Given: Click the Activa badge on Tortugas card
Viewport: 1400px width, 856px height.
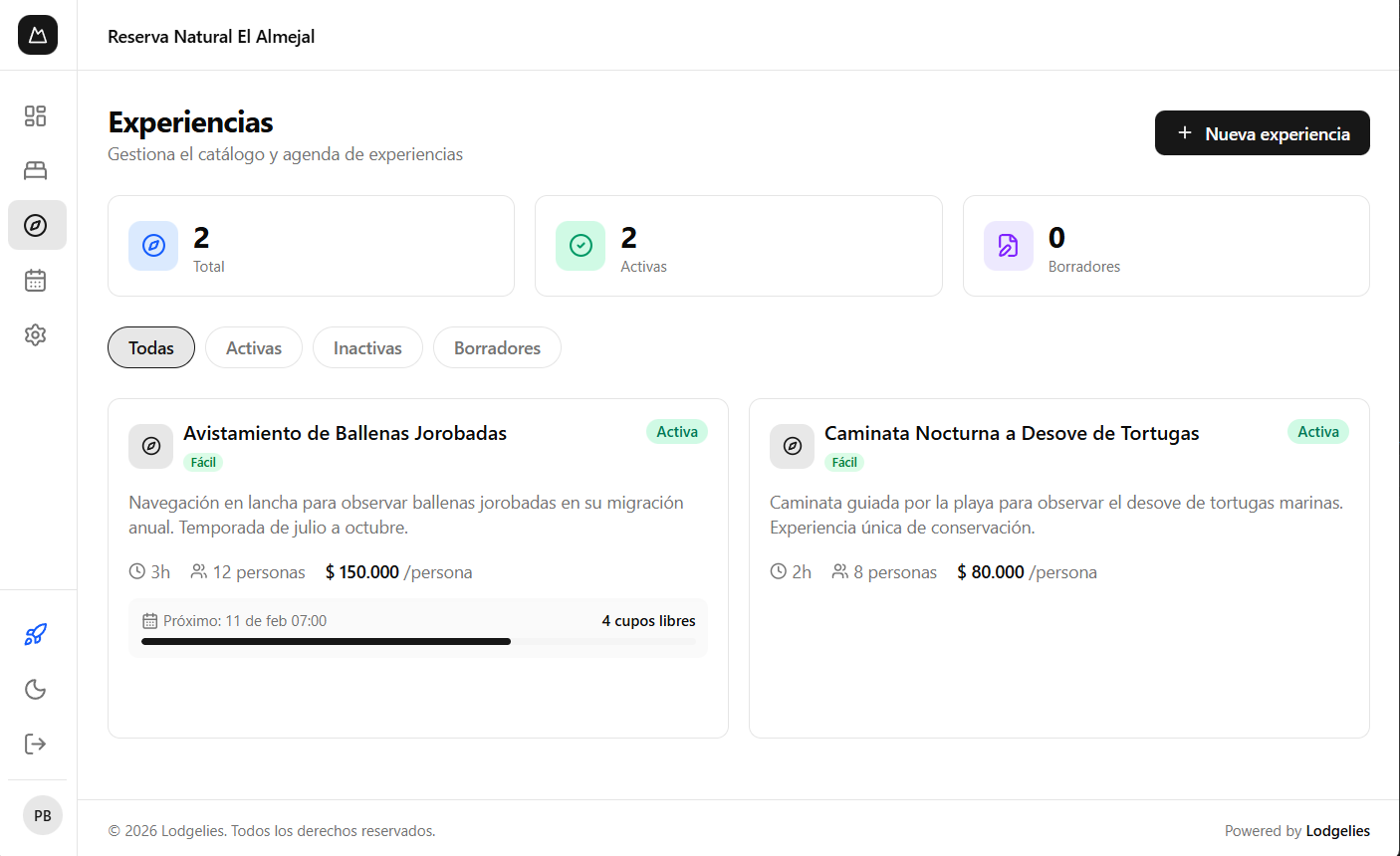Looking at the screenshot, I should pyautogui.click(x=1318, y=431).
